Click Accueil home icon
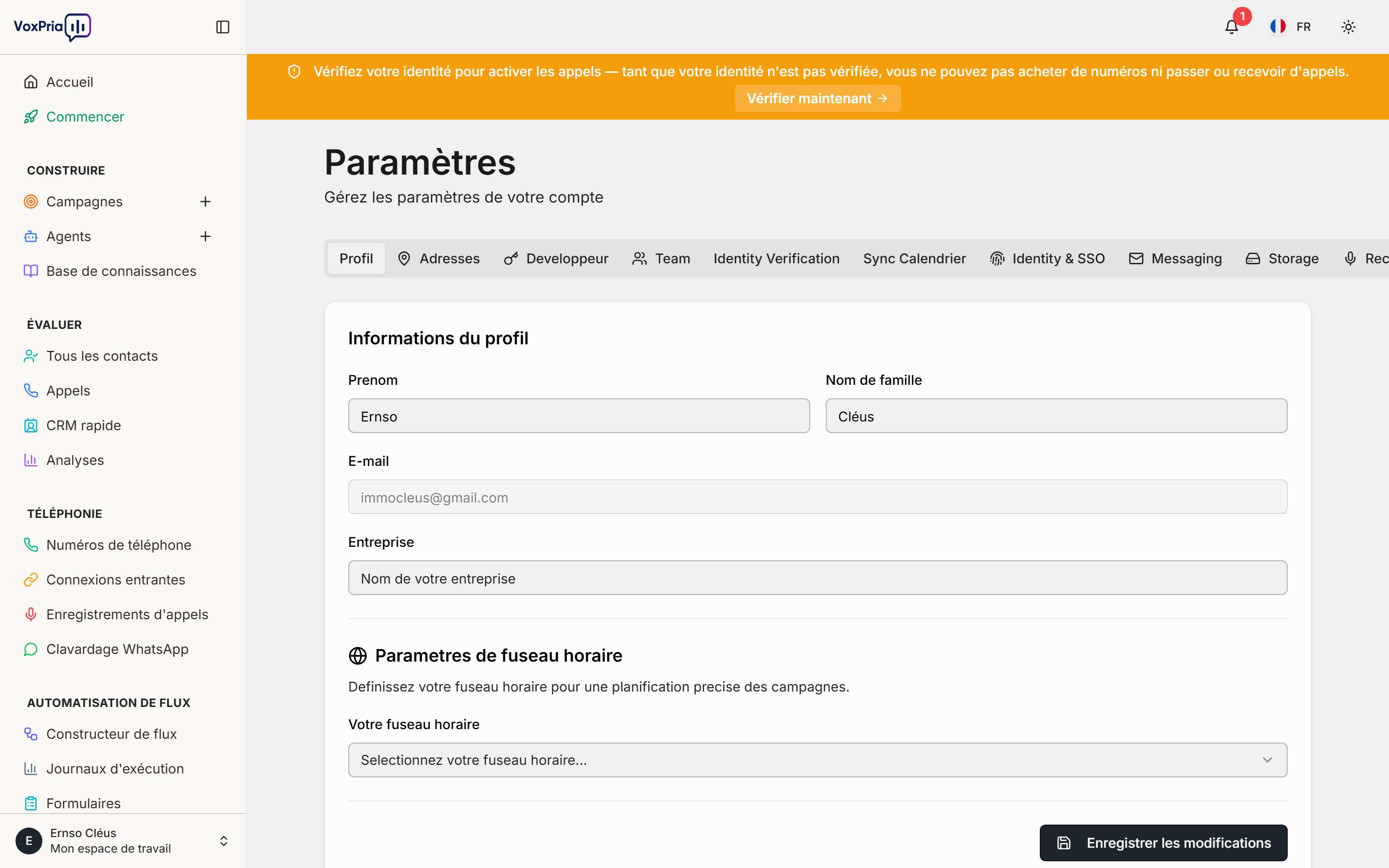Image resolution: width=1389 pixels, height=868 pixels. pyautogui.click(x=31, y=82)
